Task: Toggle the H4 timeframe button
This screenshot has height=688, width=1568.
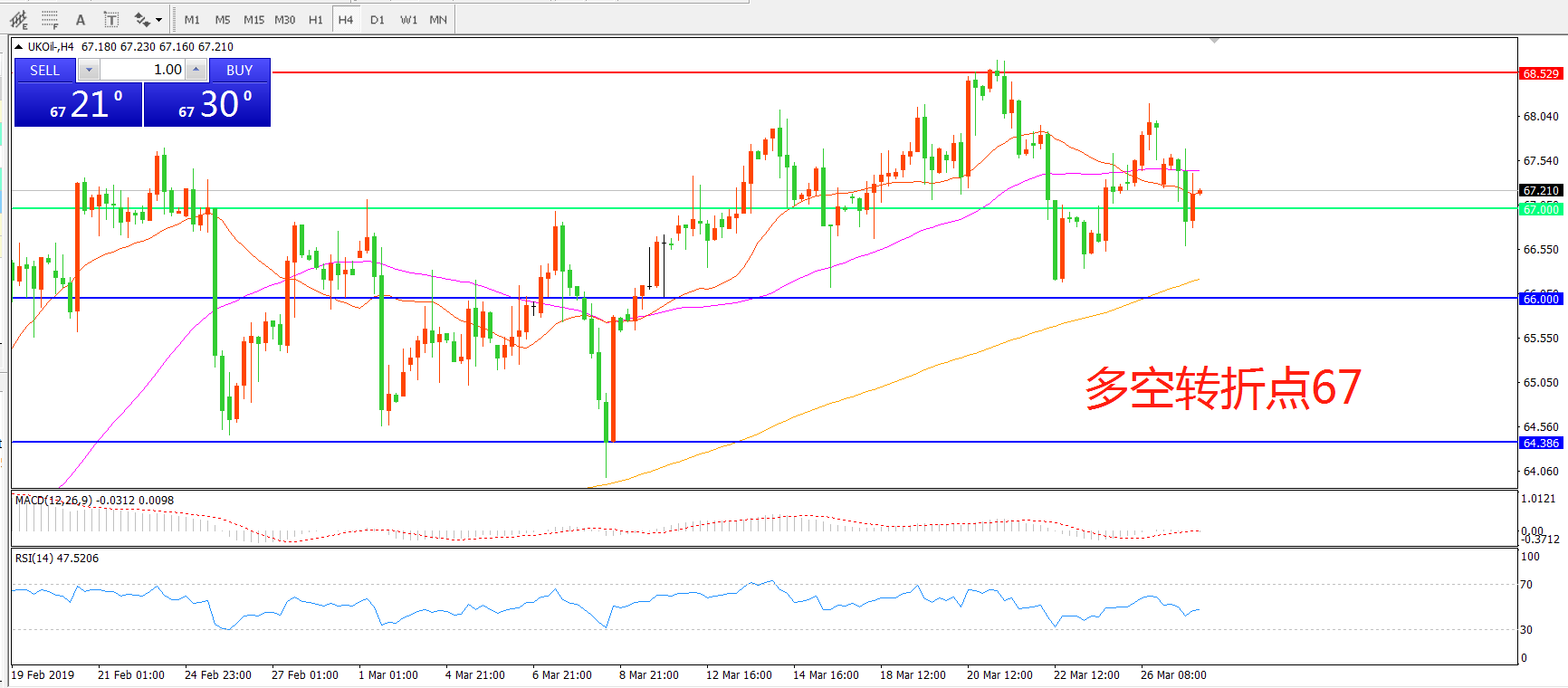Action: (346, 19)
